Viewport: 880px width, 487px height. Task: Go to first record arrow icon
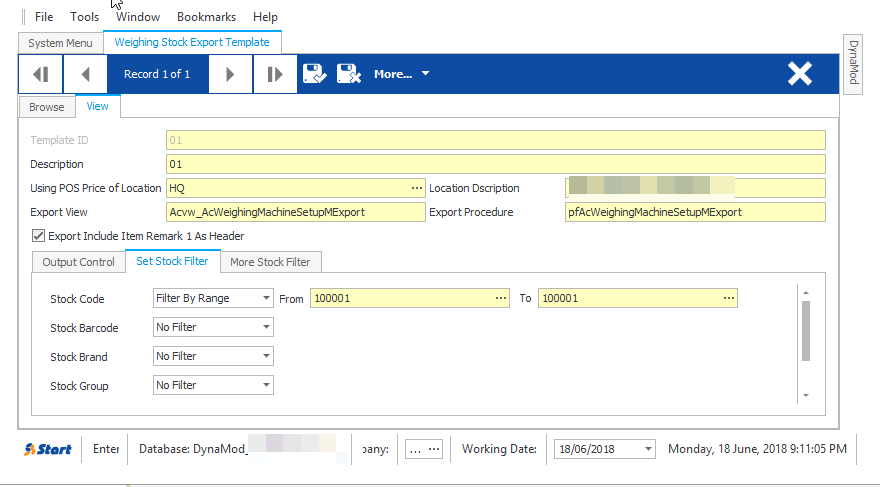pos(40,74)
